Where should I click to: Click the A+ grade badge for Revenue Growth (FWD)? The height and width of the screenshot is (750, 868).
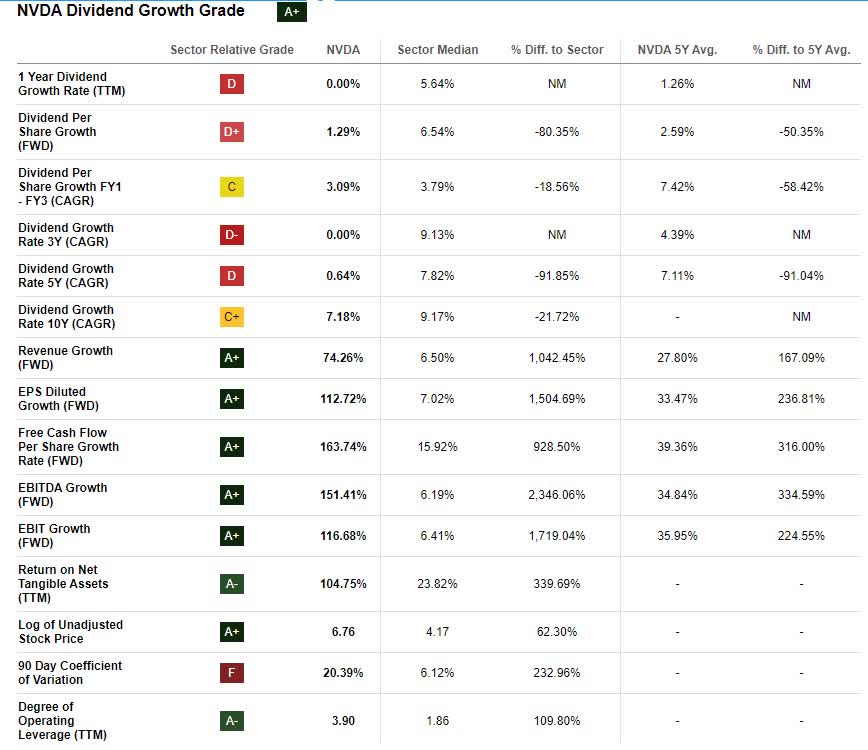tap(232, 358)
